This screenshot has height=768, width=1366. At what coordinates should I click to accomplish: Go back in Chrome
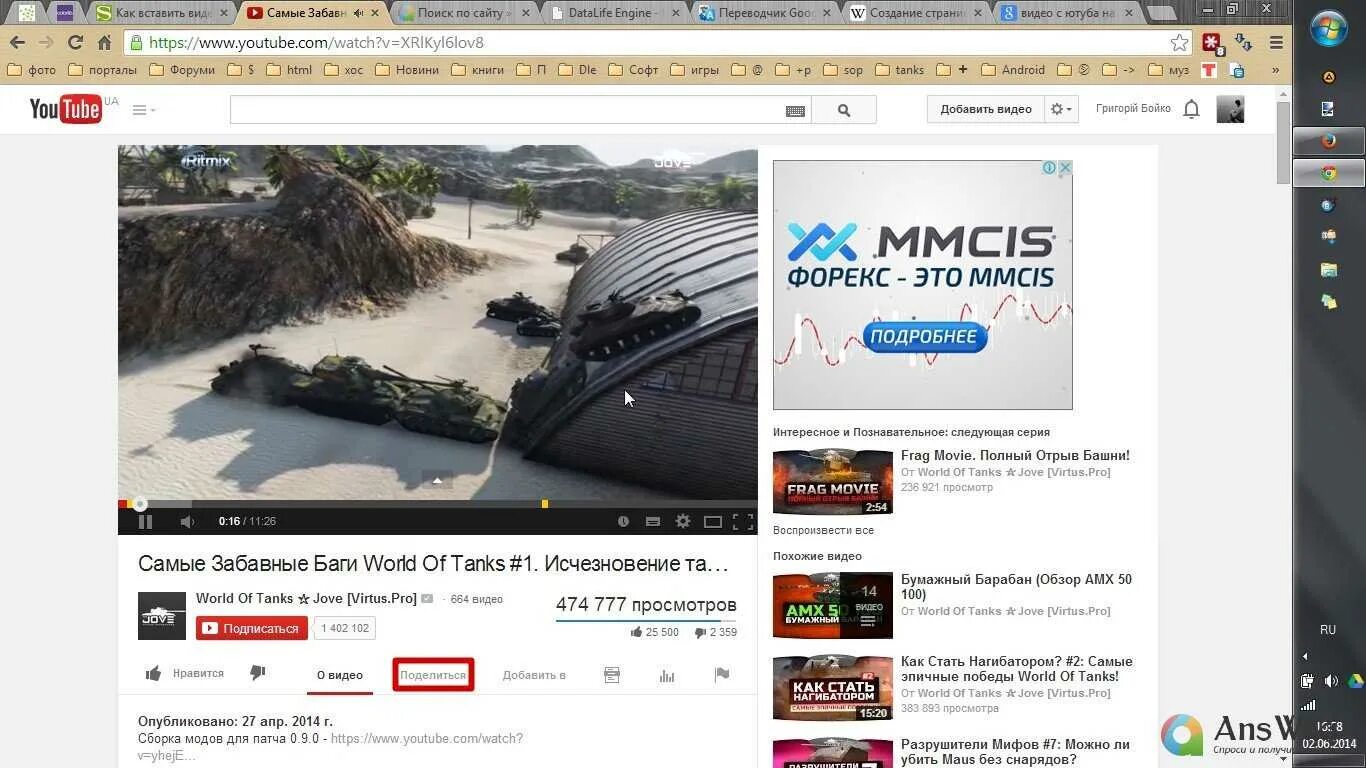[17, 43]
